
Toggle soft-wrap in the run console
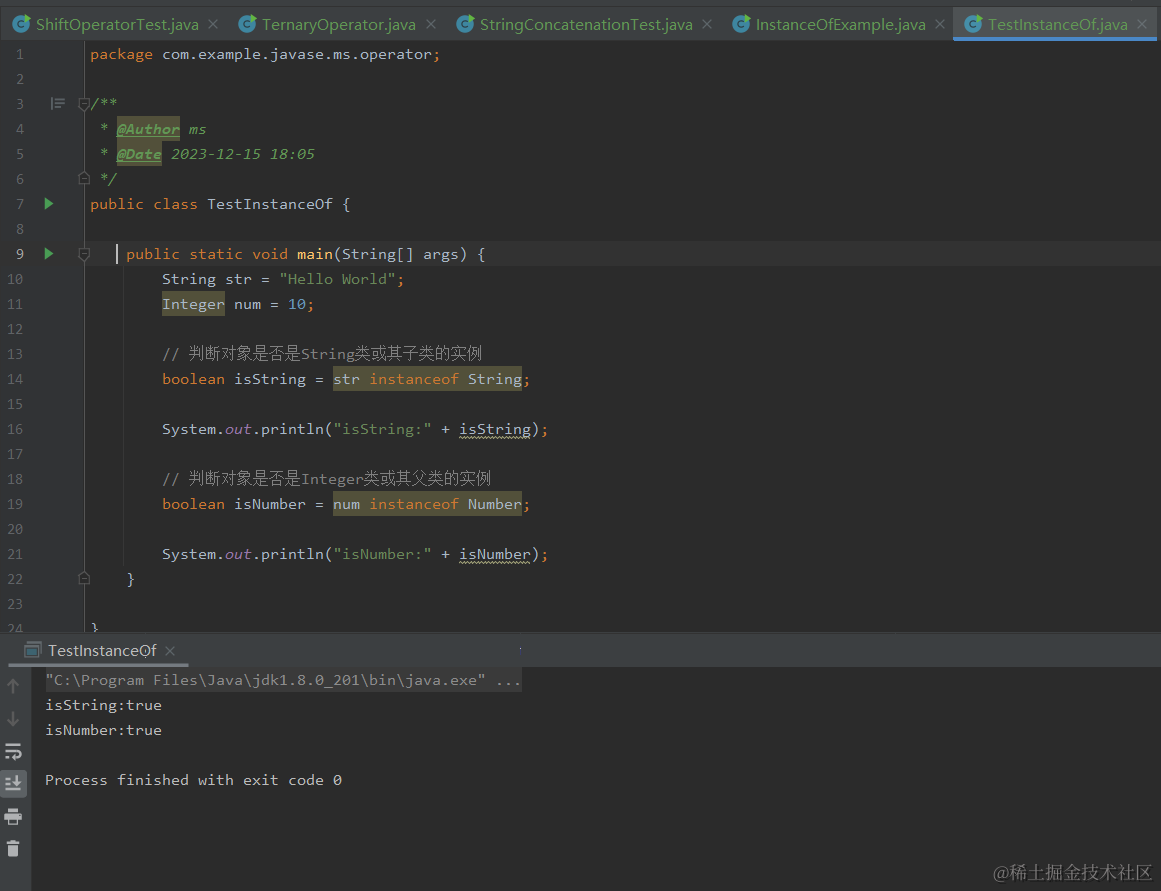pos(13,752)
